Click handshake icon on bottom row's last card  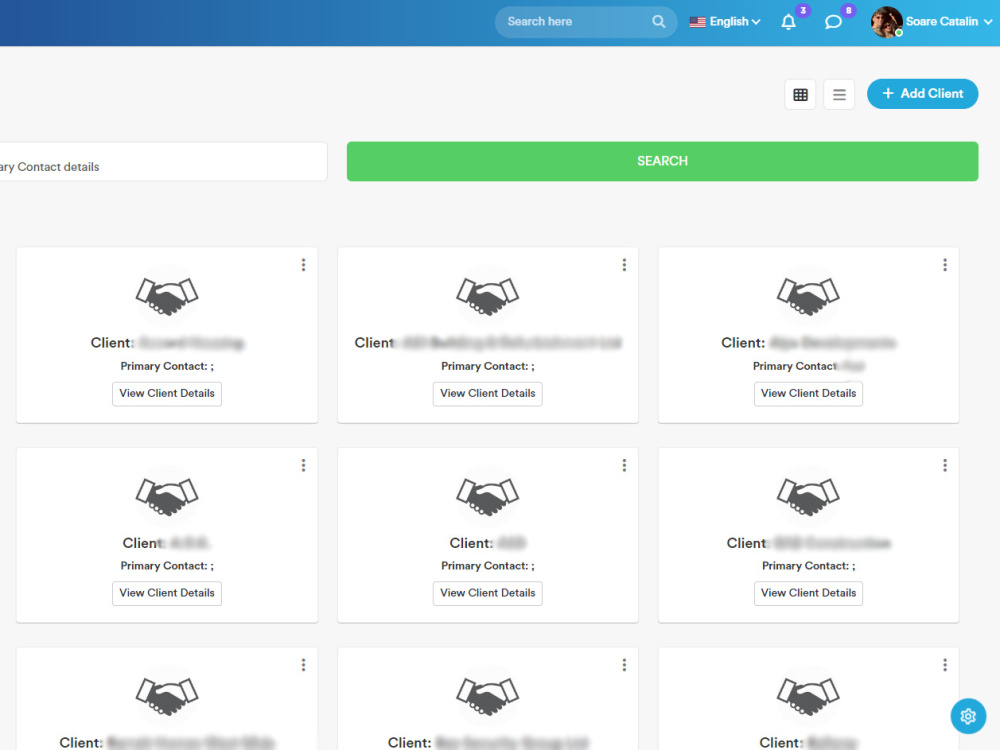point(809,696)
